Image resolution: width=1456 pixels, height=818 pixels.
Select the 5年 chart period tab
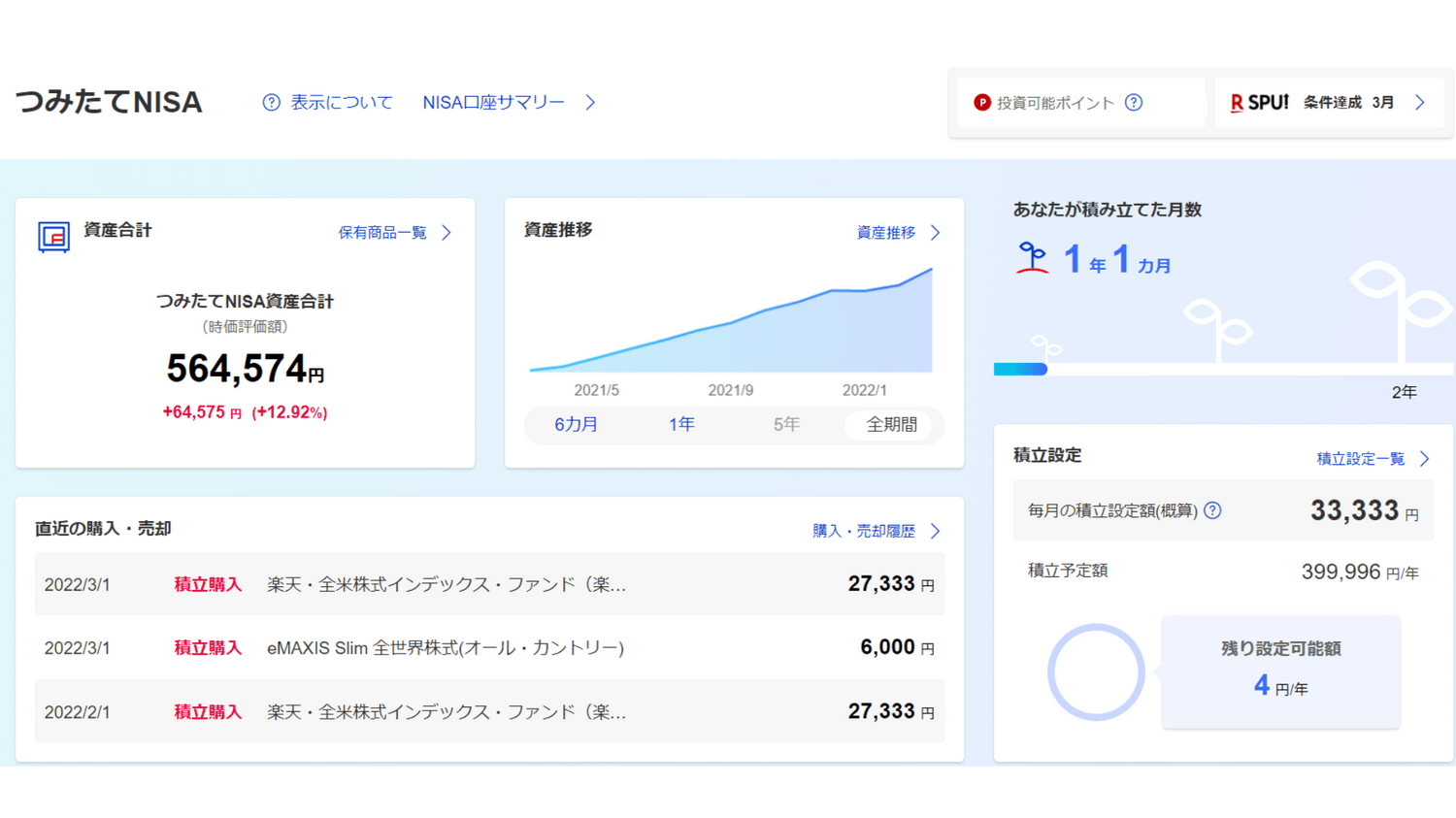click(786, 425)
